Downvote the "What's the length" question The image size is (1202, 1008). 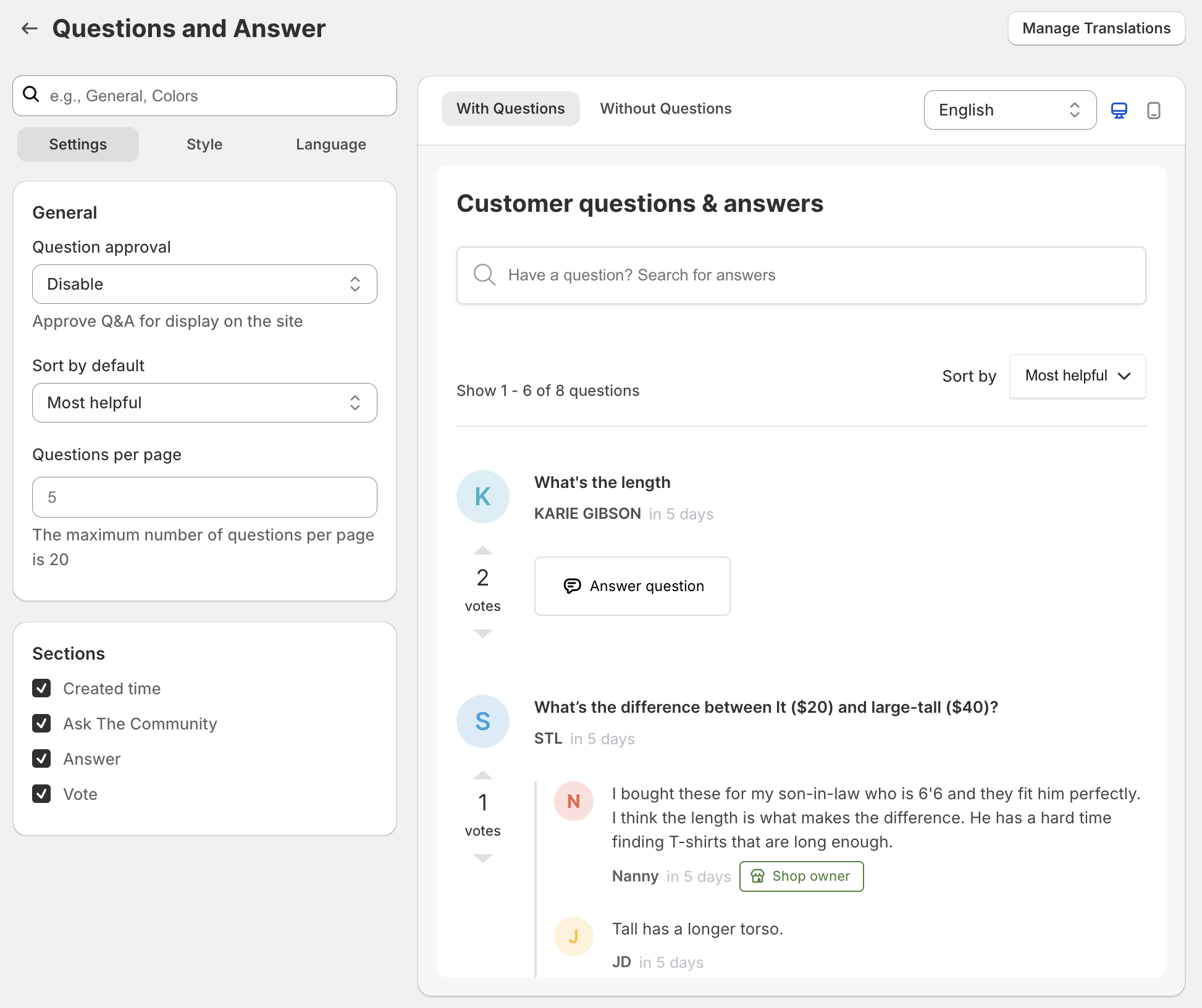click(483, 633)
